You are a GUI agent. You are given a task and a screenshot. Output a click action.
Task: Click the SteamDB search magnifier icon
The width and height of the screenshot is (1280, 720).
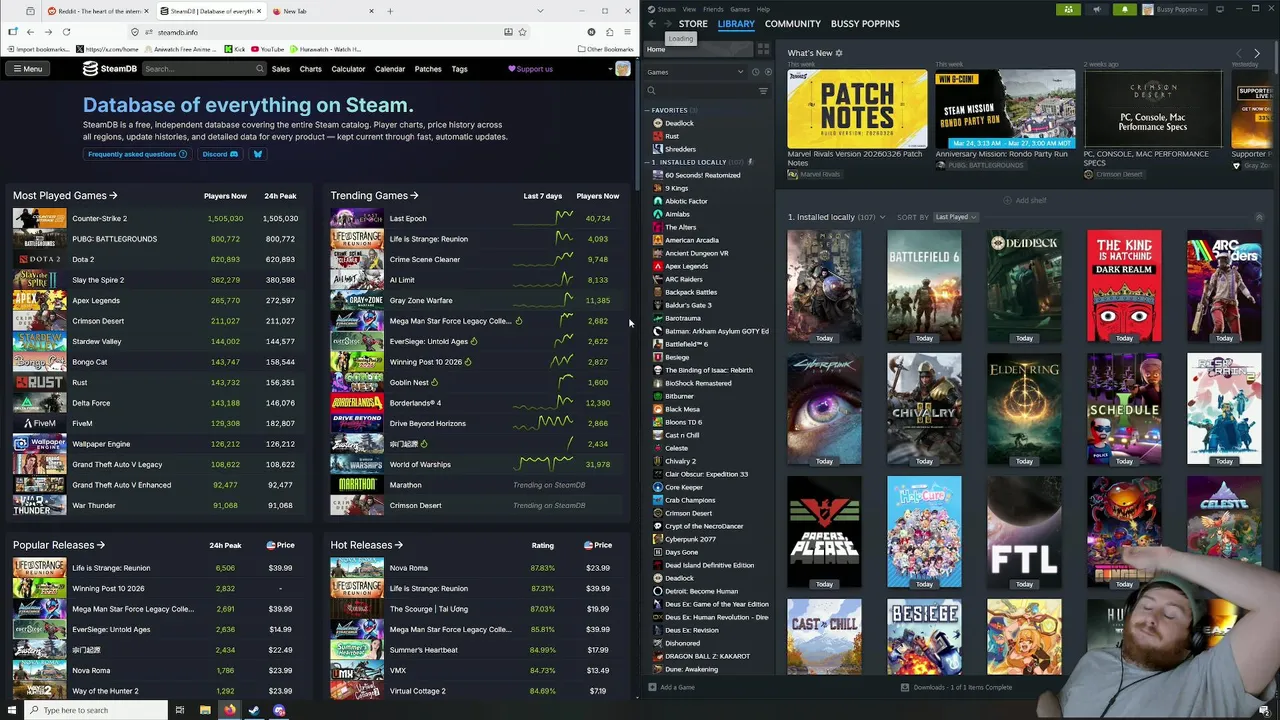point(260,69)
